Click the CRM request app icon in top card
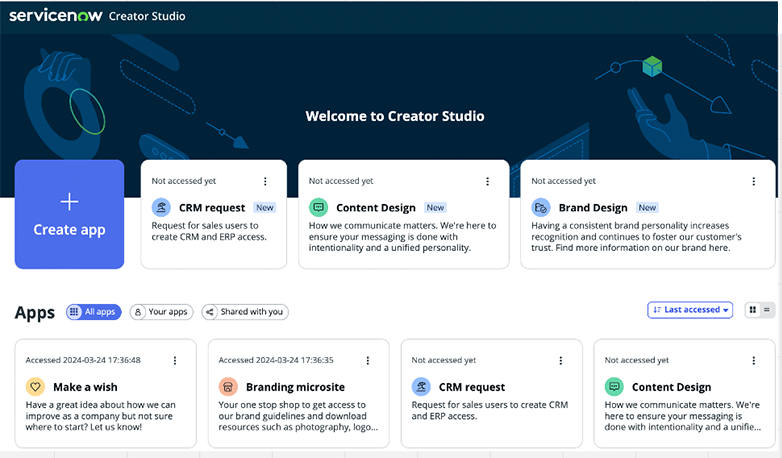 [x=161, y=207]
